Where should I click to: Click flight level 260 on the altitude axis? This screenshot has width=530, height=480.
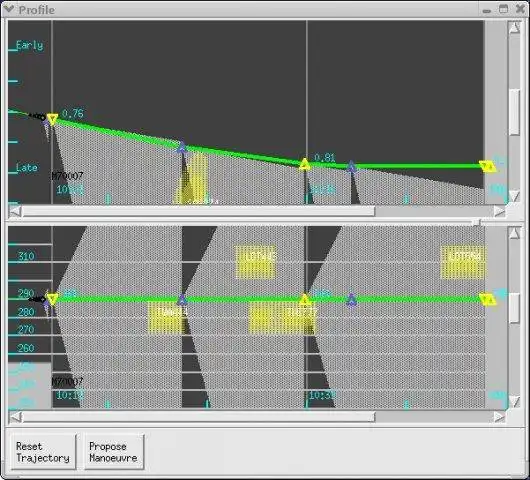pyautogui.click(x=26, y=348)
